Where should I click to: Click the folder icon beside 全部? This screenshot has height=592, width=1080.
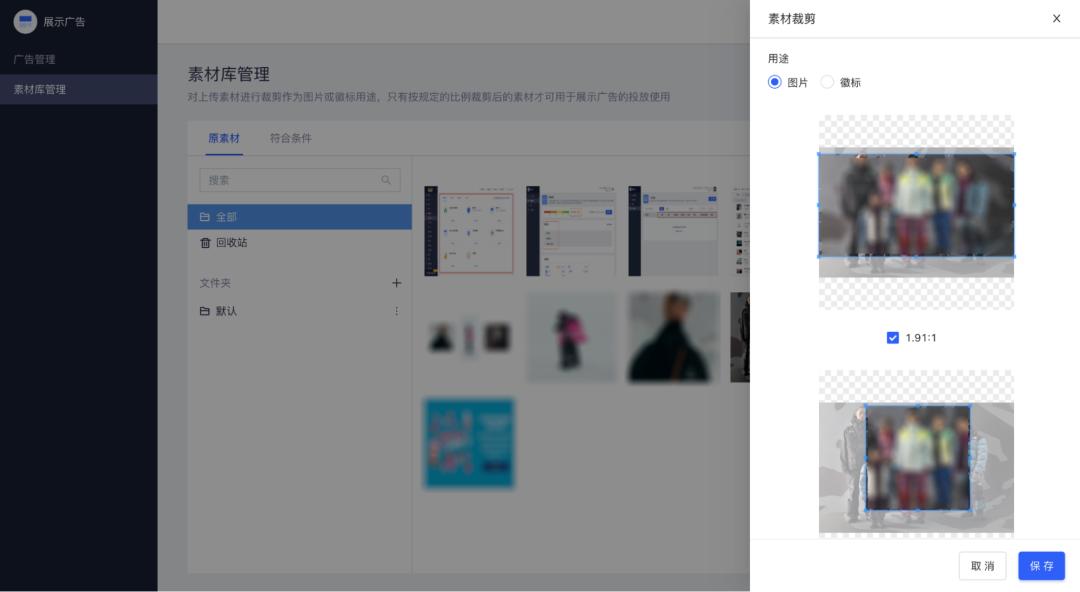[x=204, y=216]
